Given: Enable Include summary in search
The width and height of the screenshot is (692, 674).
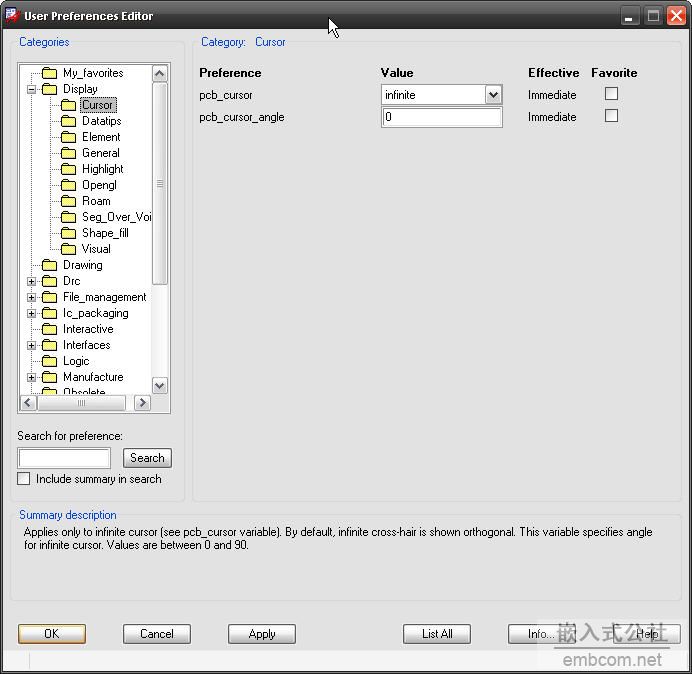Looking at the screenshot, I should (x=24, y=479).
